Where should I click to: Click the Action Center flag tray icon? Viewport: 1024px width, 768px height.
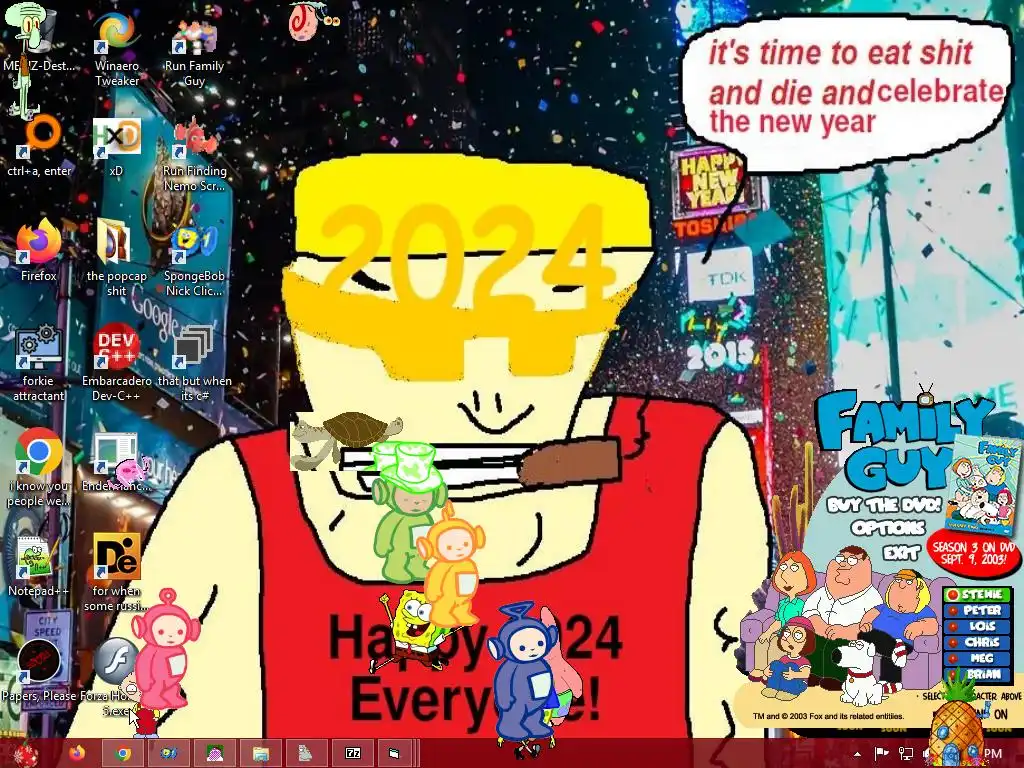tap(882, 754)
